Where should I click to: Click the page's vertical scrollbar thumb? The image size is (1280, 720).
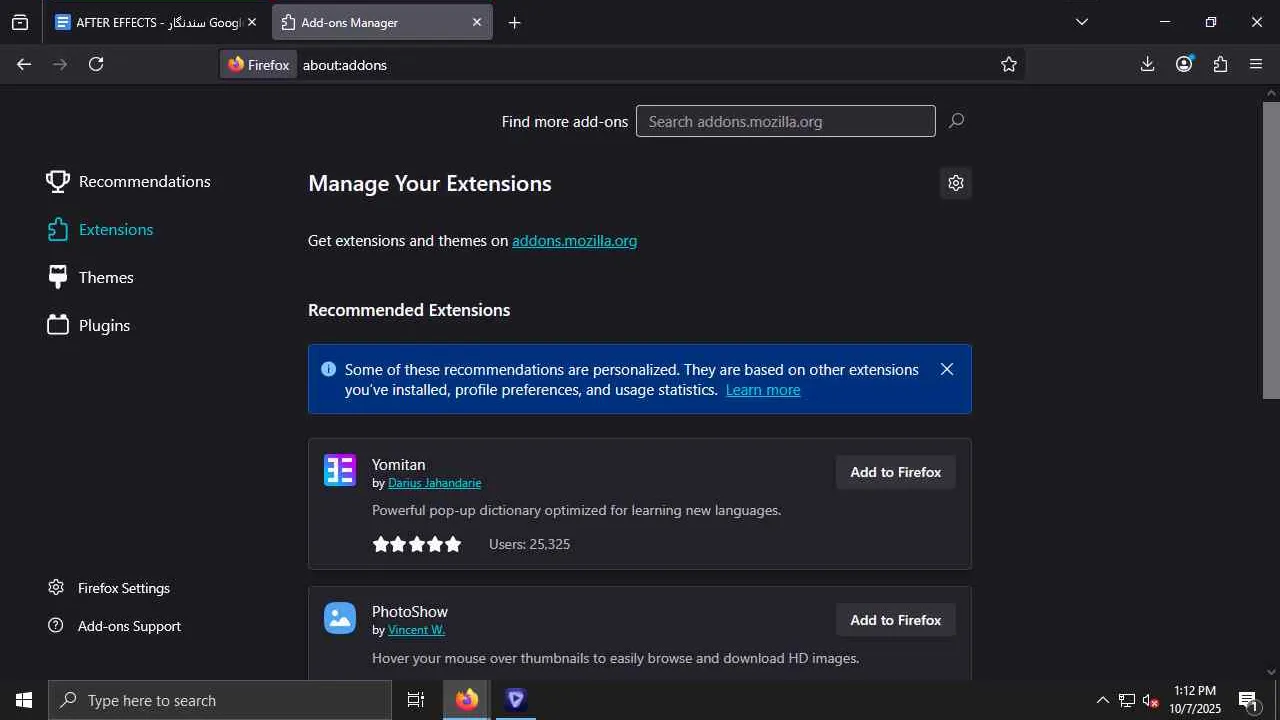[x=1271, y=250]
